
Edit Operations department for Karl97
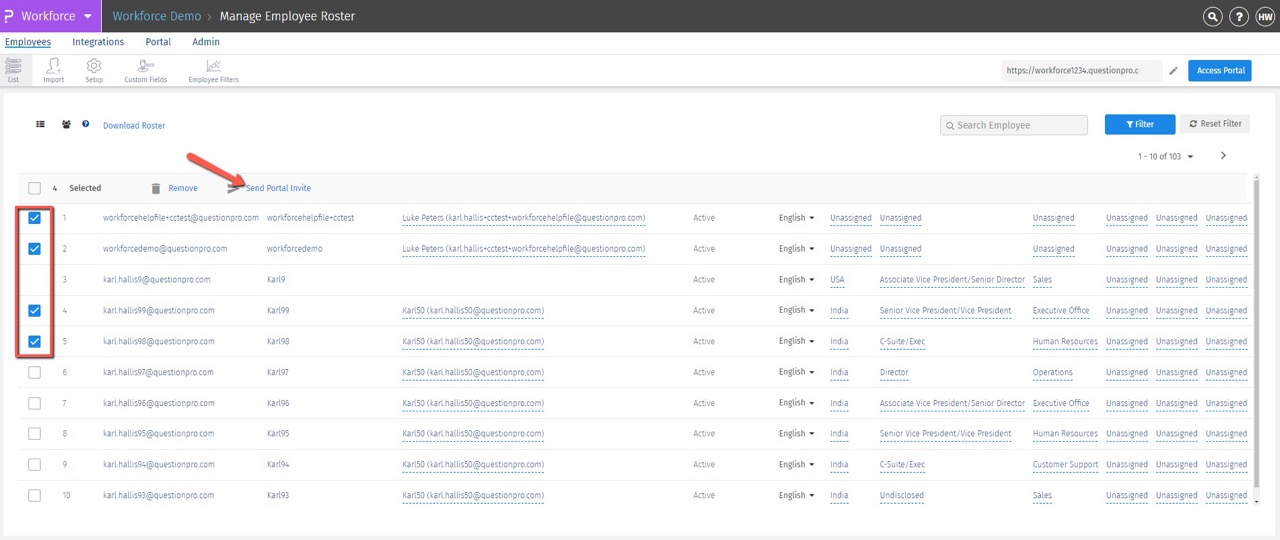tap(1053, 373)
